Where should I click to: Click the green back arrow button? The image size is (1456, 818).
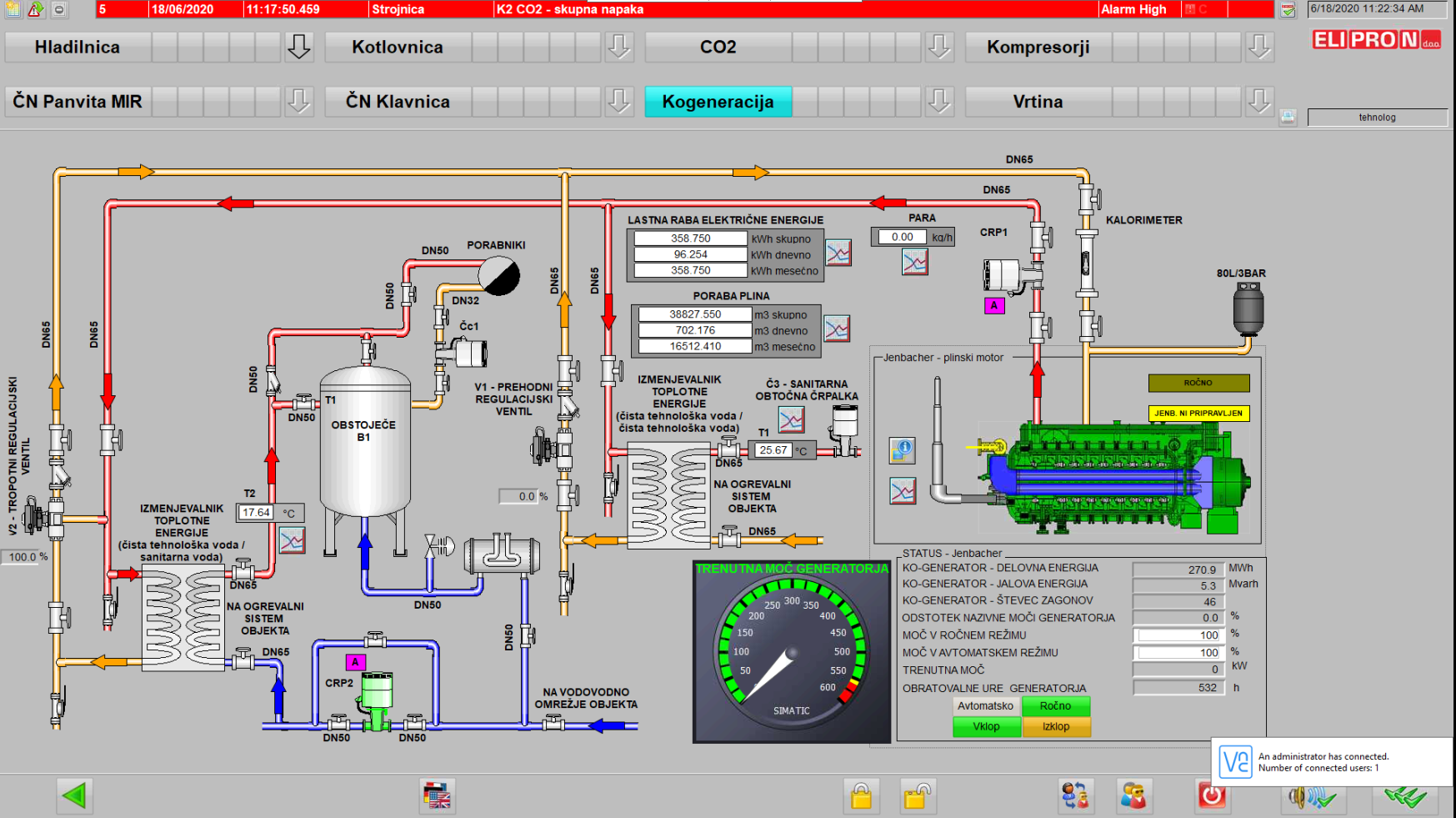74,795
